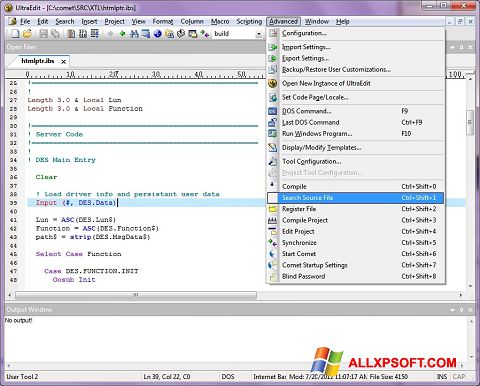The height and width of the screenshot is (386, 480).
Task: Click the folder window toolbar icon
Action: (x=193, y=33)
